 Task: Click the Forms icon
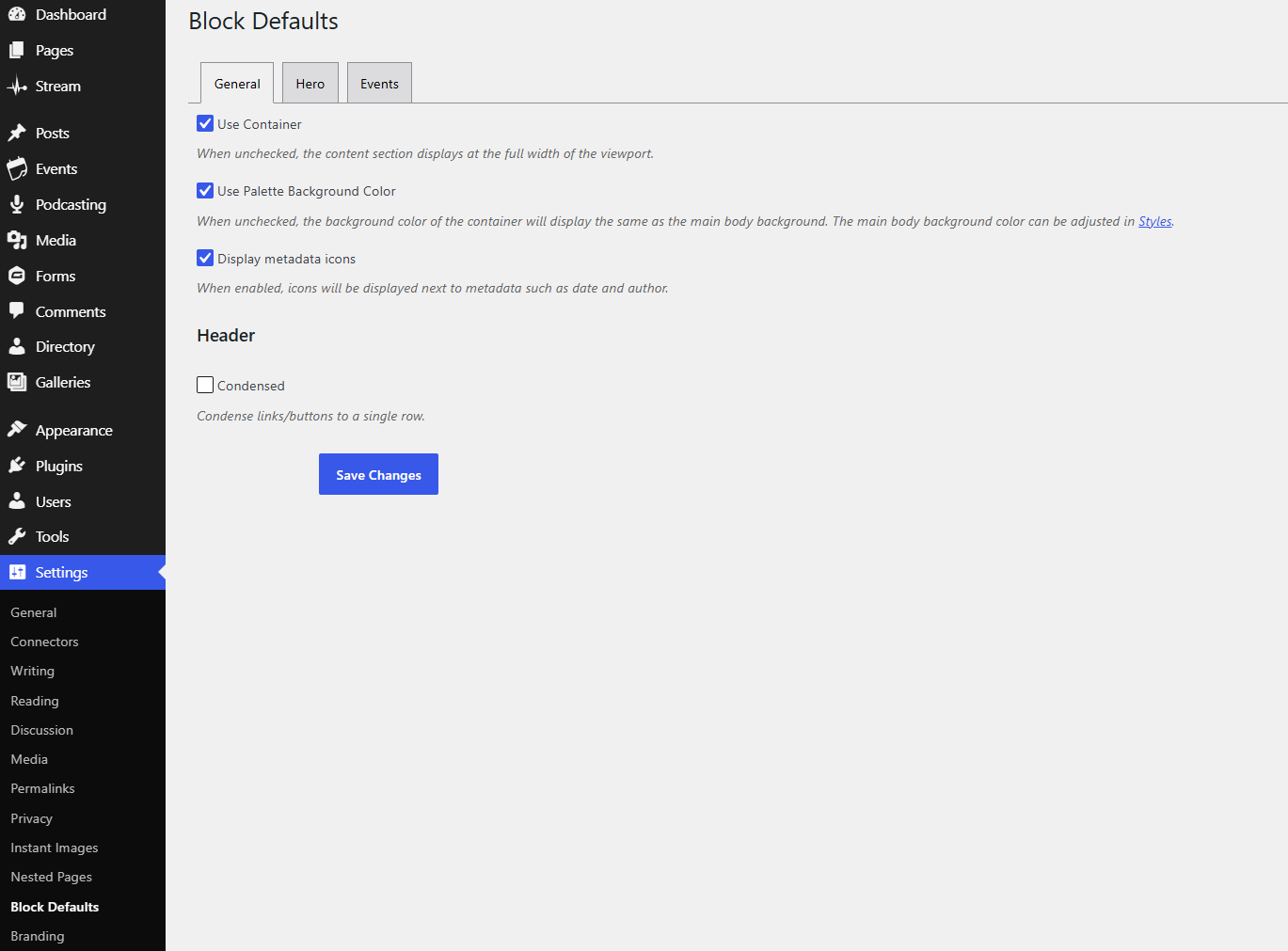click(x=17, y=276)
